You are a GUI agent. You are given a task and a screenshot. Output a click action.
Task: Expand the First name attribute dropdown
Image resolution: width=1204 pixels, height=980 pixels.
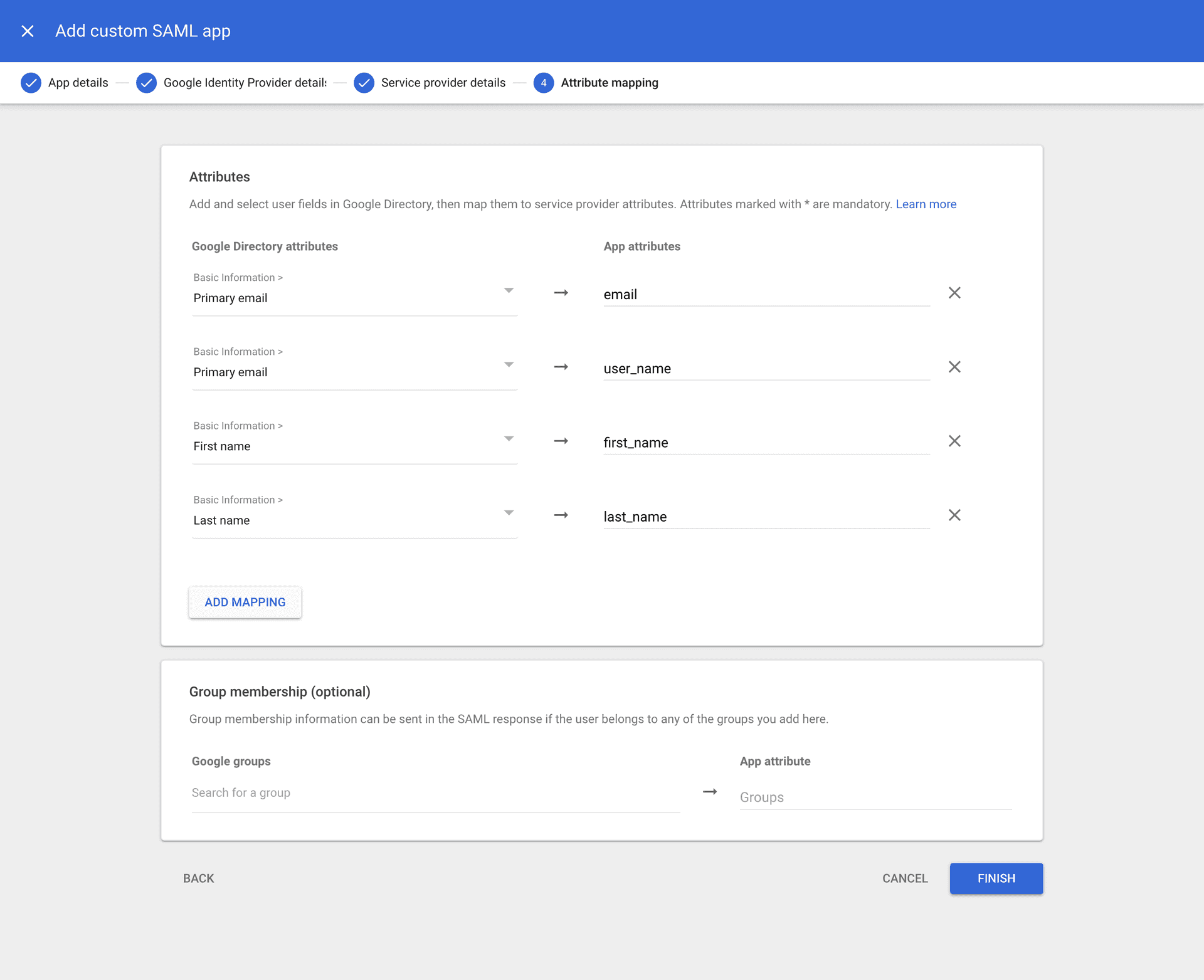tap(509, 438)
